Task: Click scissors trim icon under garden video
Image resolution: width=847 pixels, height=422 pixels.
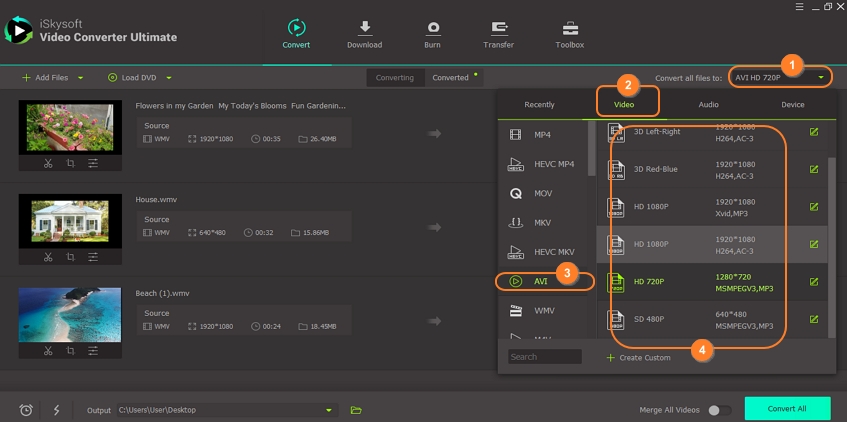Action: click(x=47, y=162)
